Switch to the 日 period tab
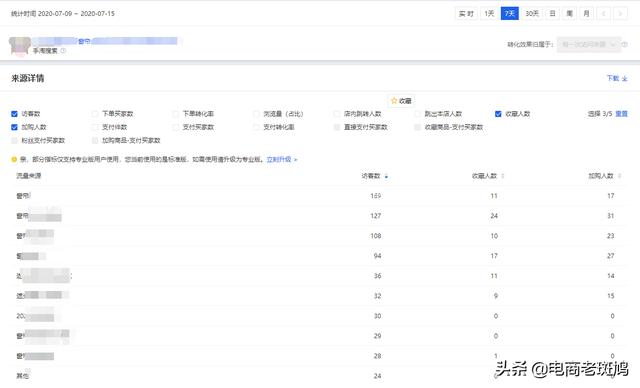The width and height of the screenshot is (640, 388). [552, 13]
